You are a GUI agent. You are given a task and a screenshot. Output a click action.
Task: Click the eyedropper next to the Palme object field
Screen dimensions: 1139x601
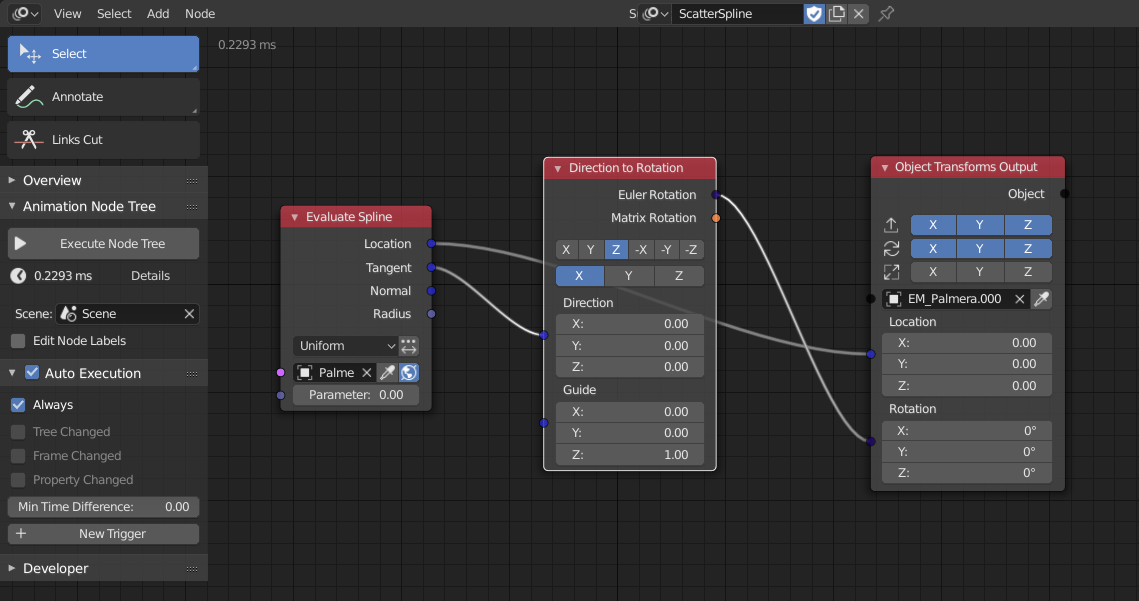pos(387,372)
